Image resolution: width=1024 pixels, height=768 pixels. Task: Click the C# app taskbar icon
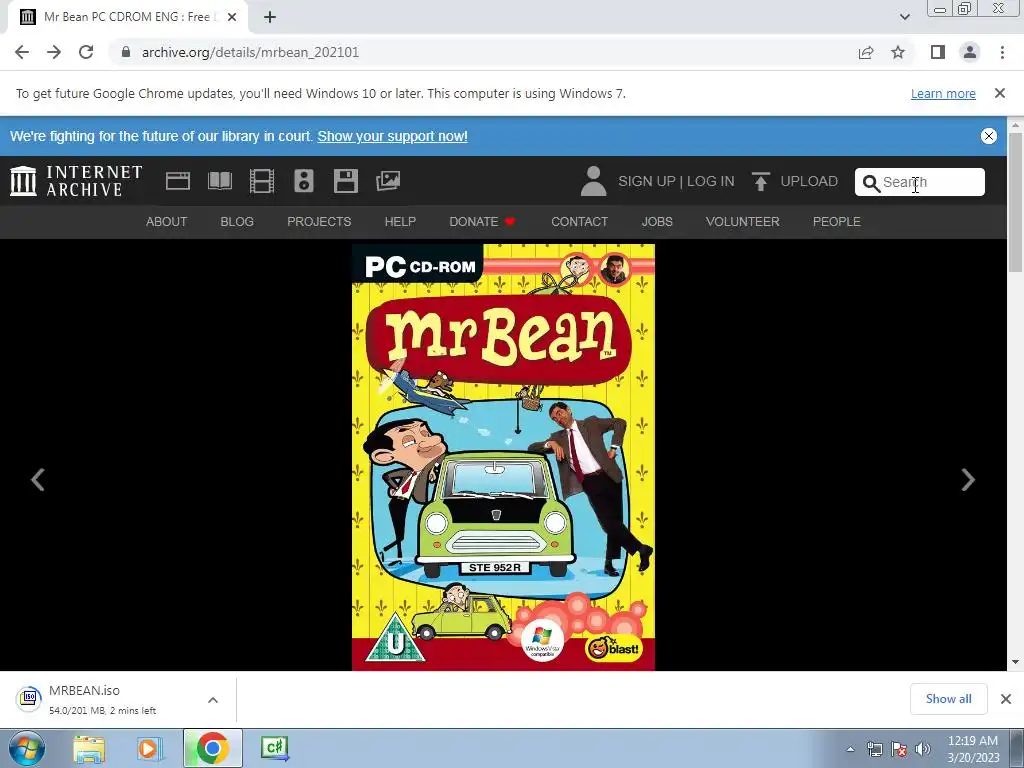click(x=274, y=748)
